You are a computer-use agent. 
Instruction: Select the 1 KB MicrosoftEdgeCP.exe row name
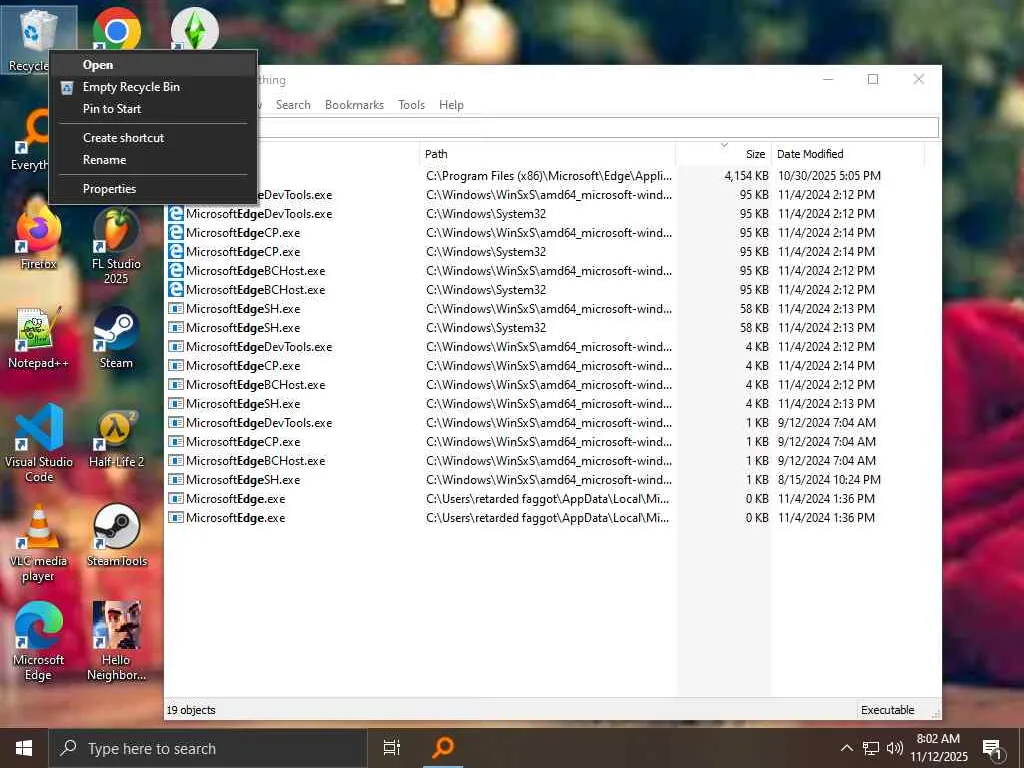click(x=243, y=441)
